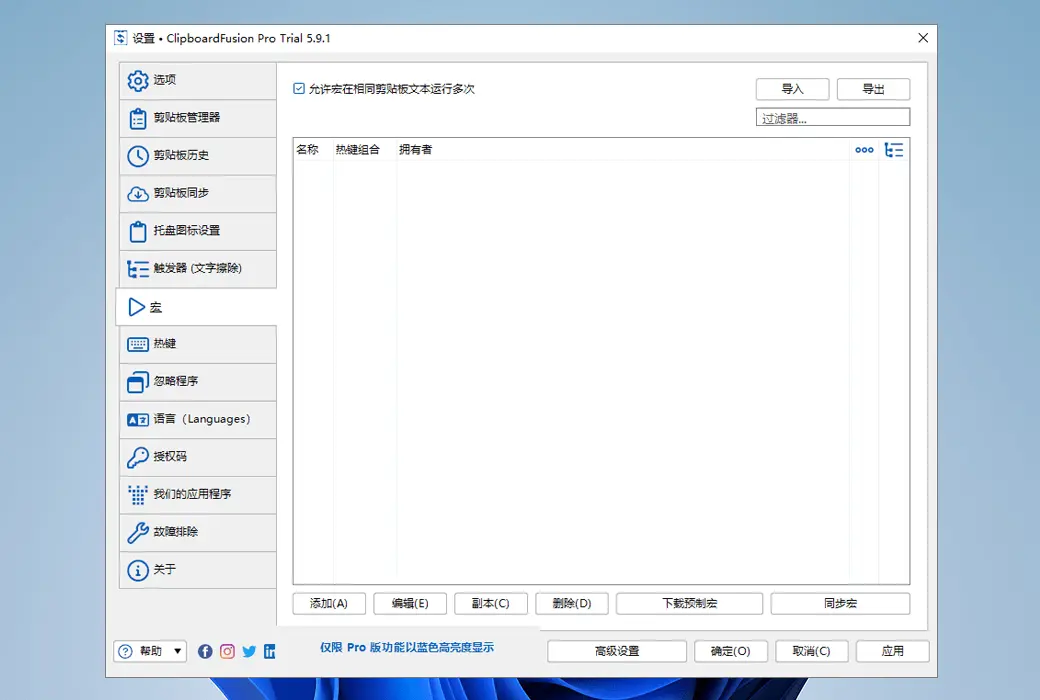The height and width of the screenshot is (700, 1040).
Task: Add a new macro with 添加(A)
Action: 329,604
